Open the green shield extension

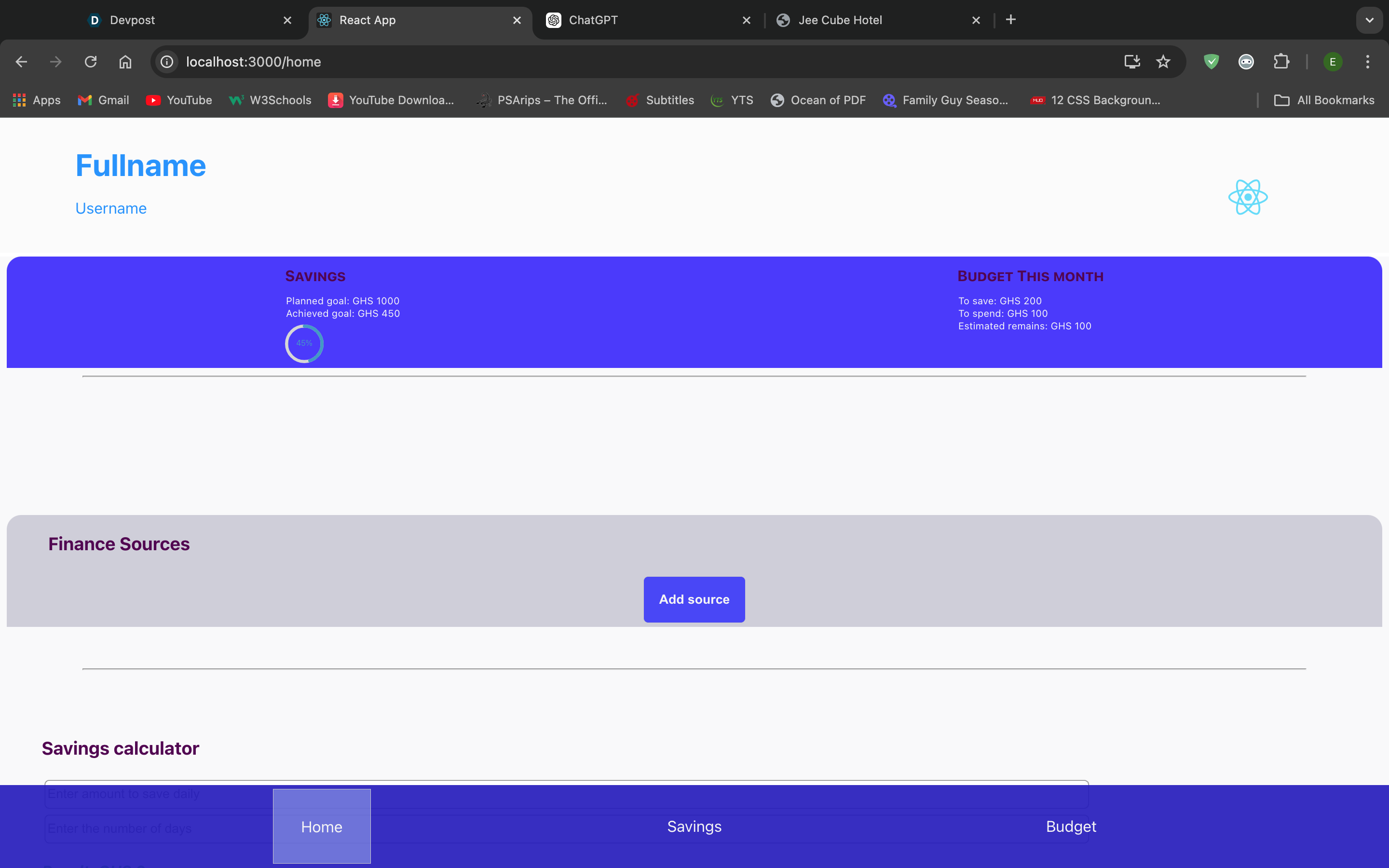point(1211,61)
